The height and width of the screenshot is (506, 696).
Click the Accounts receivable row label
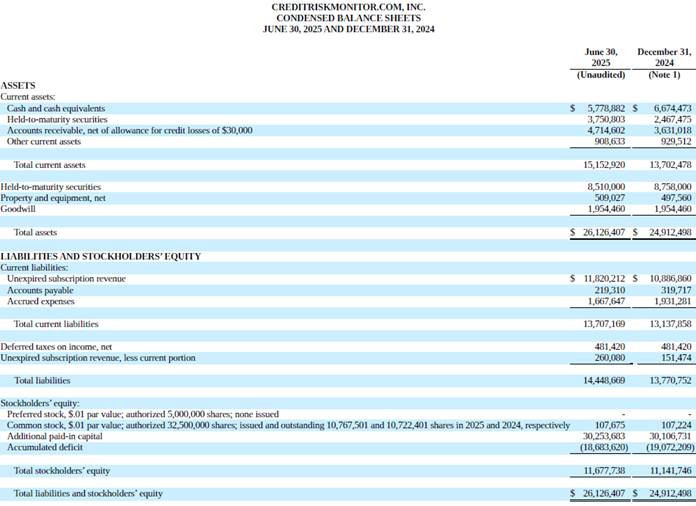point(129,130)
